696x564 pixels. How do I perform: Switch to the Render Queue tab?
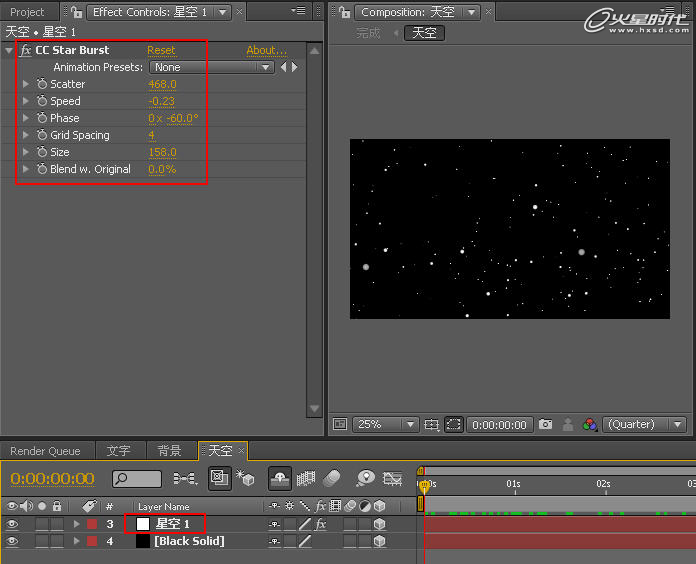tap(45, 451)
